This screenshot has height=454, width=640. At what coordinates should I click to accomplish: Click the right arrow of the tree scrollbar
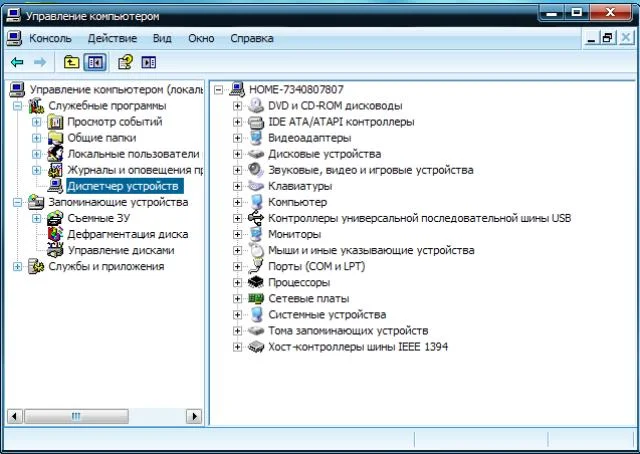click(194, 416)
